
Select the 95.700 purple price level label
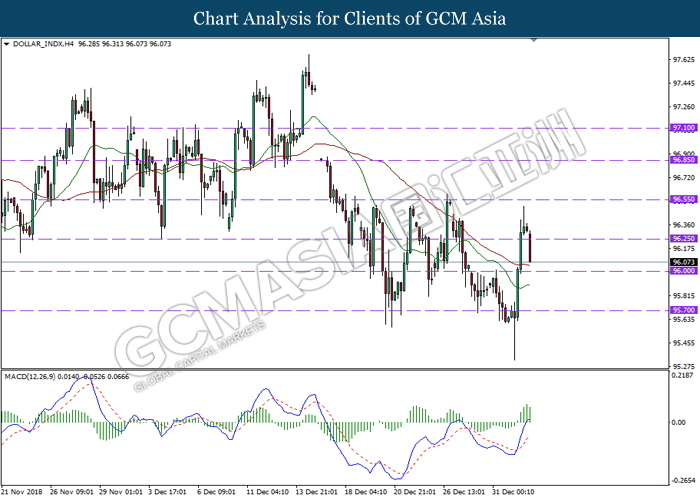pyautogui.click(x=683, y=310)
